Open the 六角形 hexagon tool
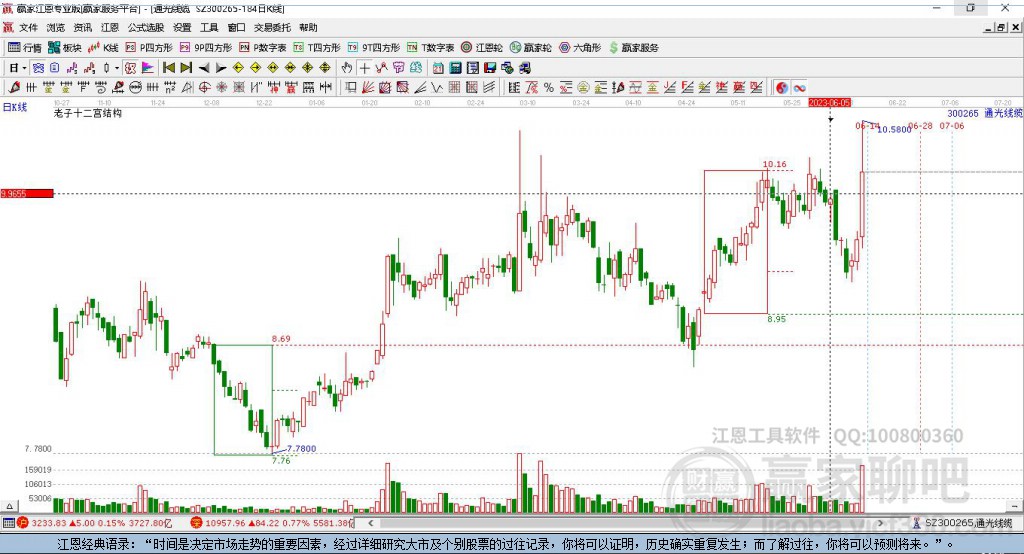1024x554 pixels. coord(580,48)
